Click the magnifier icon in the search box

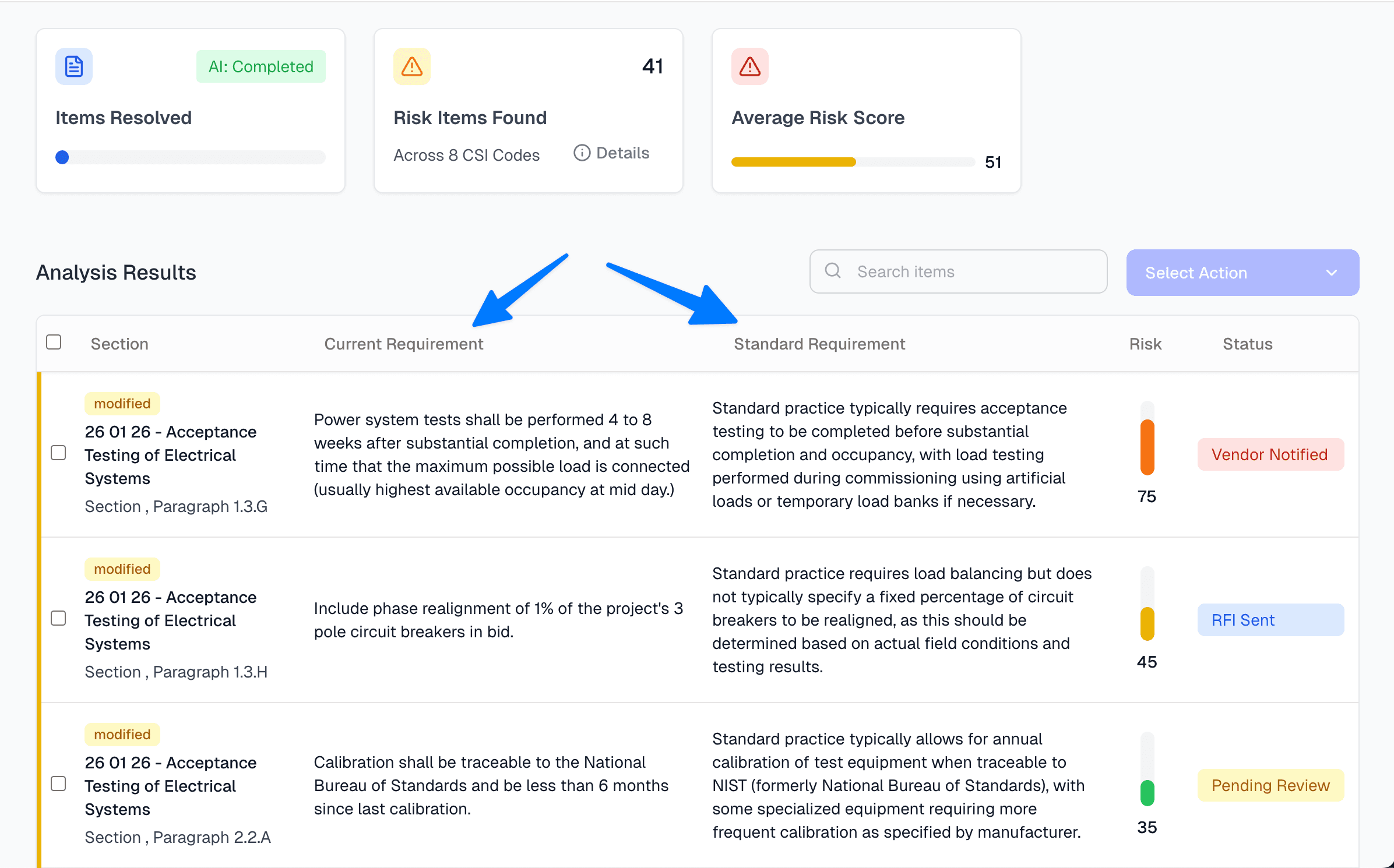(833, 271)
